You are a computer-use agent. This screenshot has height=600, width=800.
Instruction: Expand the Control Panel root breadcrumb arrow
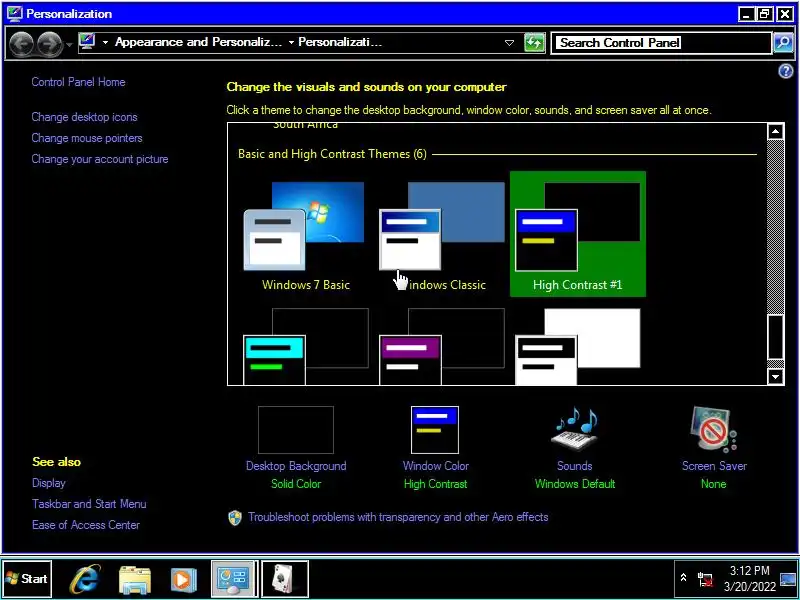click(x=106, y=42)
